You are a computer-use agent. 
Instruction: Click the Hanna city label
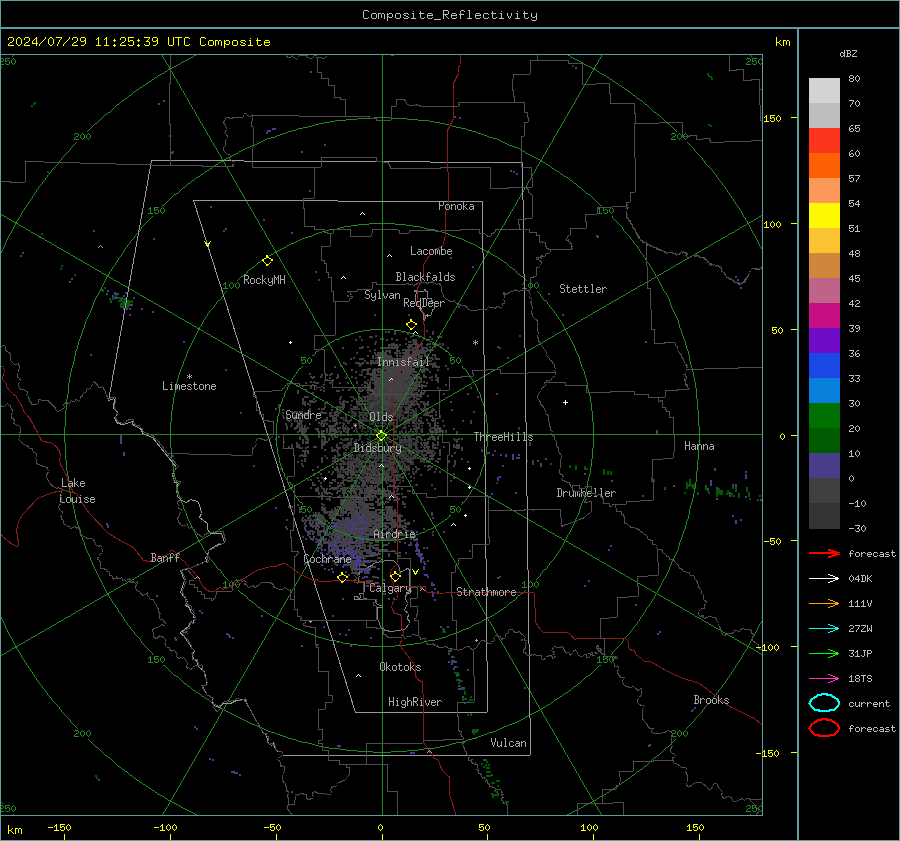pyautogui.click(x=699, y=446)
